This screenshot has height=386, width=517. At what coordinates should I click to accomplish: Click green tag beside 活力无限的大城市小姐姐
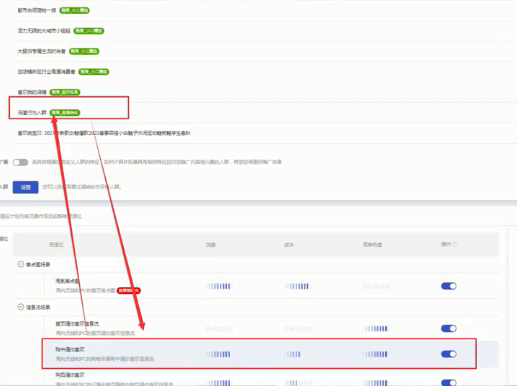89,31
